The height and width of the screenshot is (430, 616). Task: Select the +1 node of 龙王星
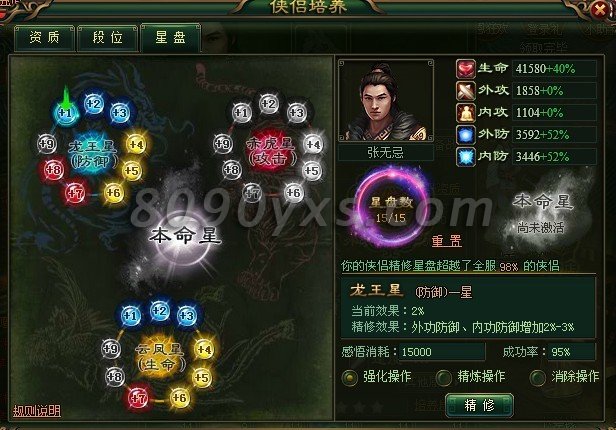[65, 113]
